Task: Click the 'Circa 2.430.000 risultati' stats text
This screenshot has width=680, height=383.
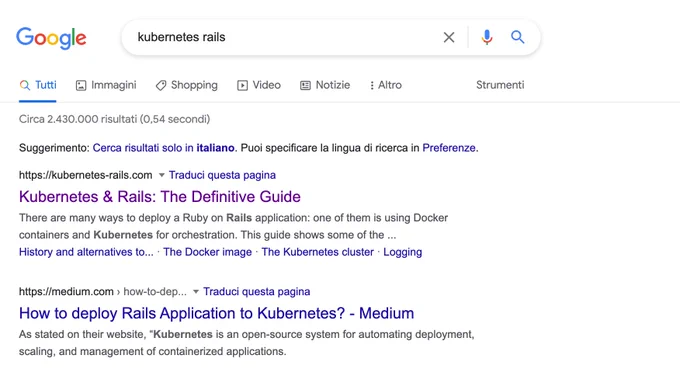Action: [x=114, y=119]
